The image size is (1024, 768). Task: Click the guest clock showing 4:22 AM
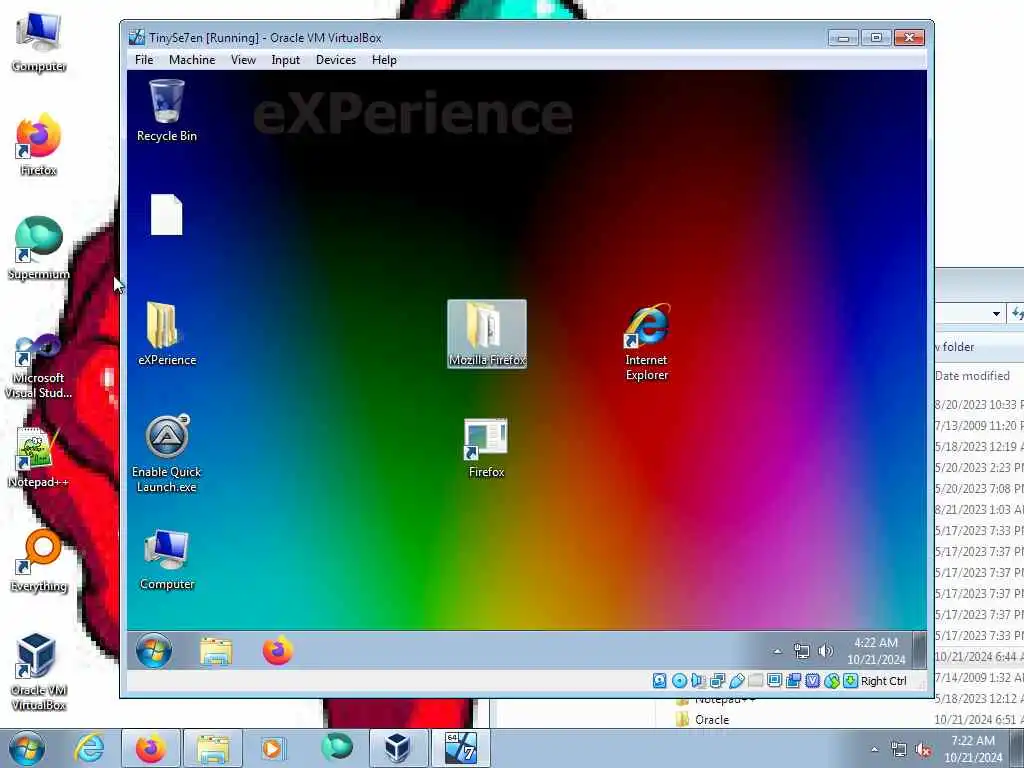pos(876,651)
